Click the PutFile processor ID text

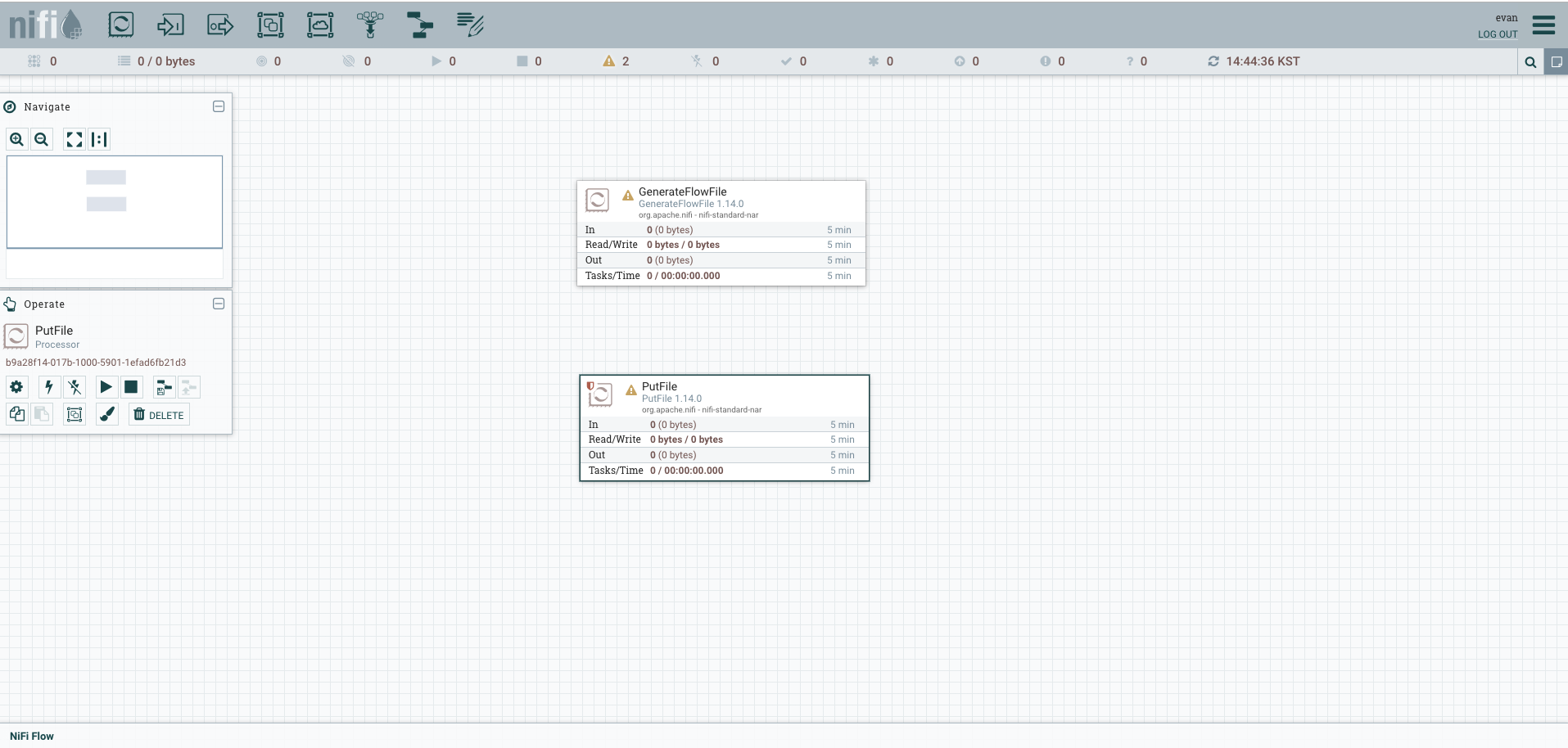(96, 363)
